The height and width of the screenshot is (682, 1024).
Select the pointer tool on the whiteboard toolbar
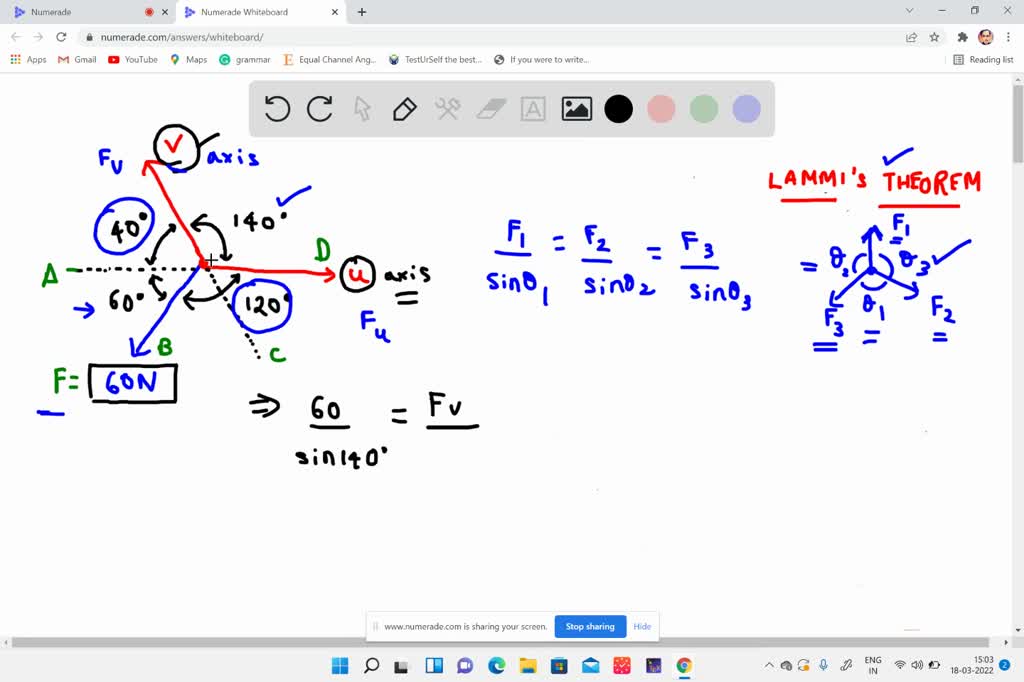point(362,109)
